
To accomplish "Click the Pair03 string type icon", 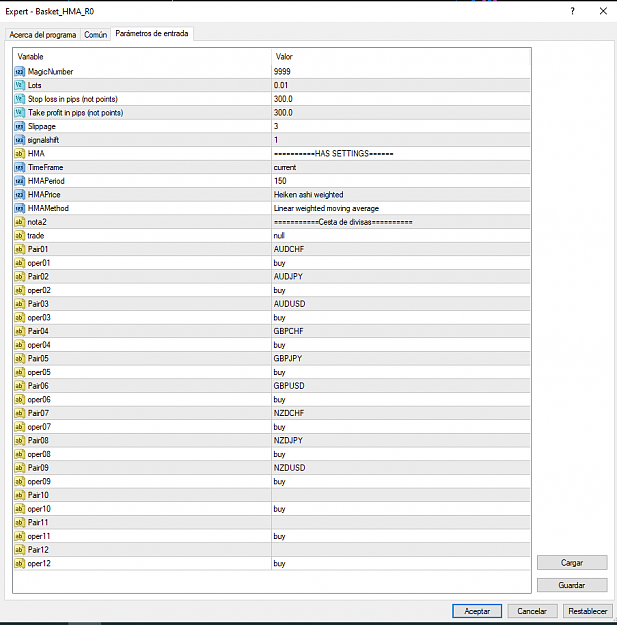I will [20, 304].
